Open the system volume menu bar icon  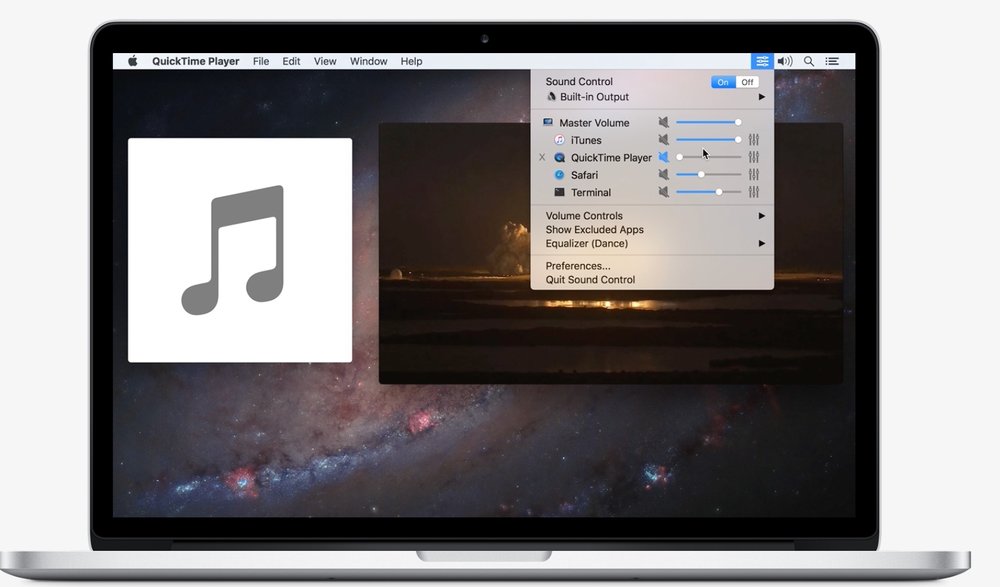[785, 61]
